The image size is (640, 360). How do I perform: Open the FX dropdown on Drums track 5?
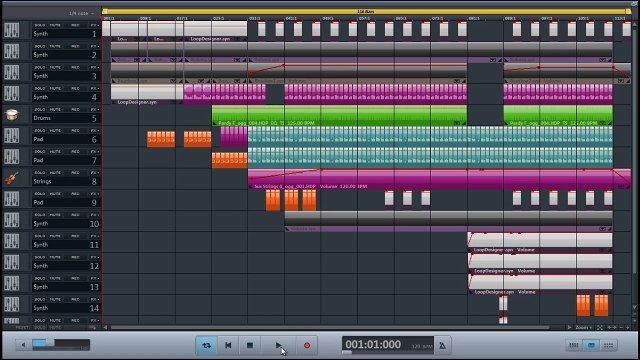tap(95, 109)
